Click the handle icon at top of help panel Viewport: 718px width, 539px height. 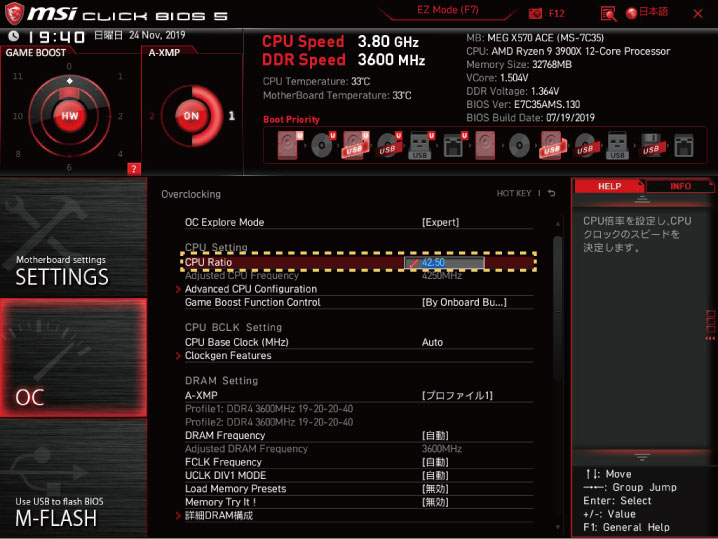point(642,199)
